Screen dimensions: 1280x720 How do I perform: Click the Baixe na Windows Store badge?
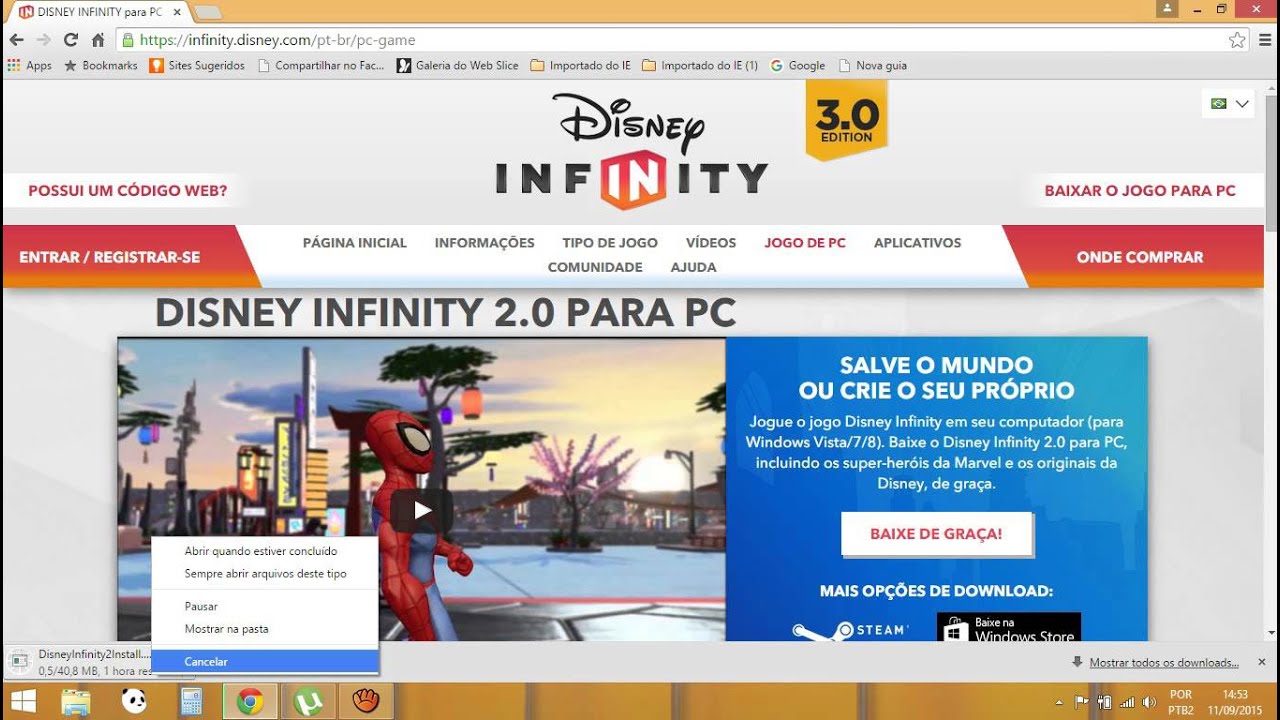(x=1009, y=628)
